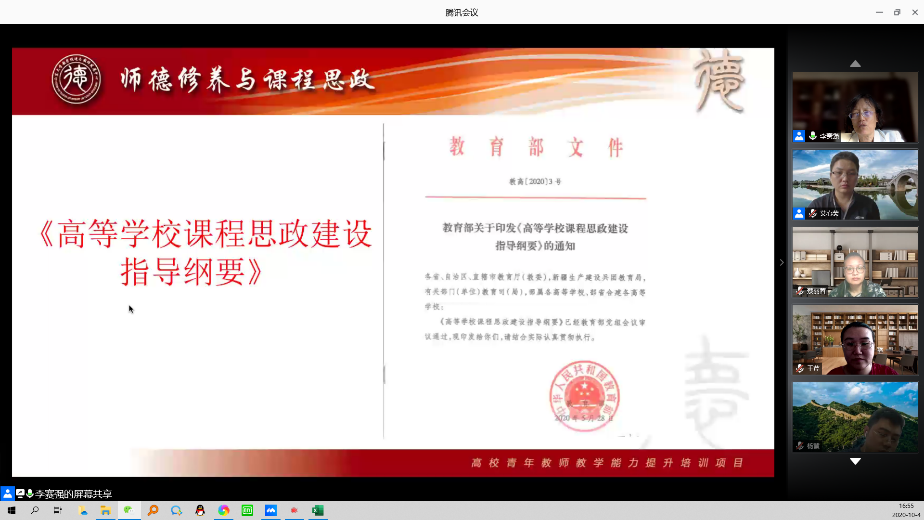Open the orange magnifier search app in taskbar
This screenshot has width=924, height=520.
pyautogui.click(x=153, y=510)
